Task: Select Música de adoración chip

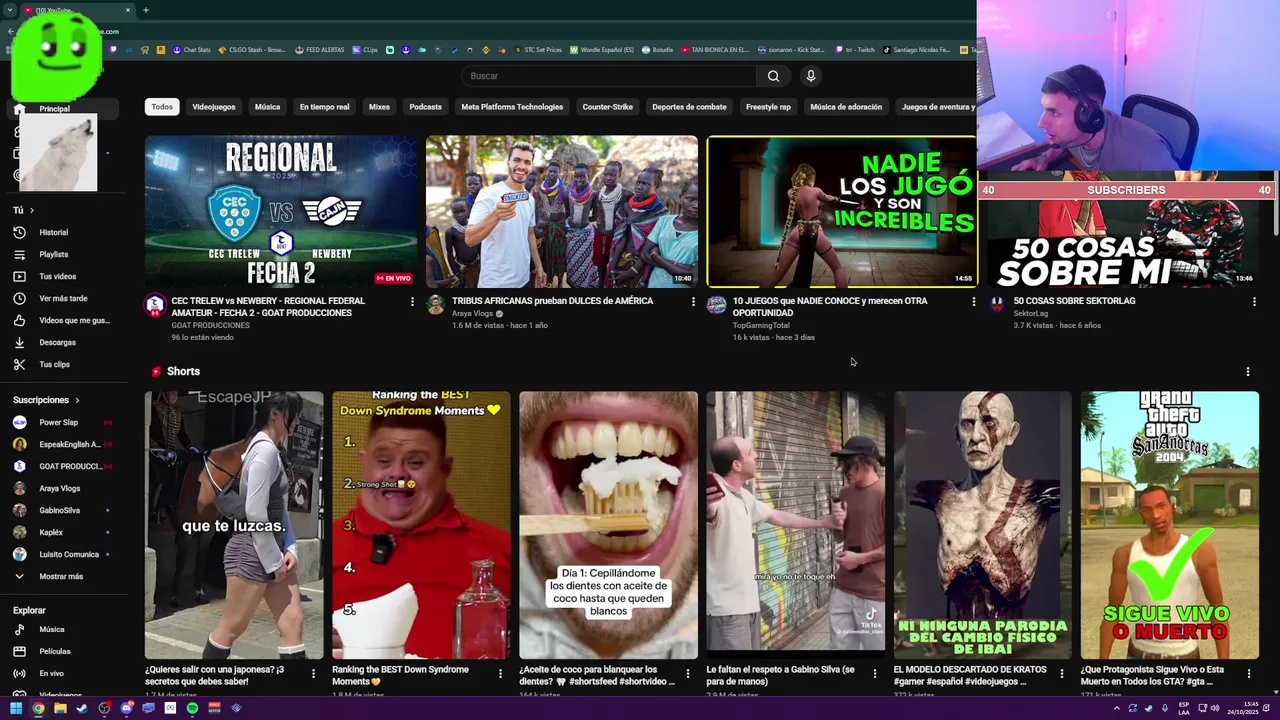Action: [x=846, y=107]
